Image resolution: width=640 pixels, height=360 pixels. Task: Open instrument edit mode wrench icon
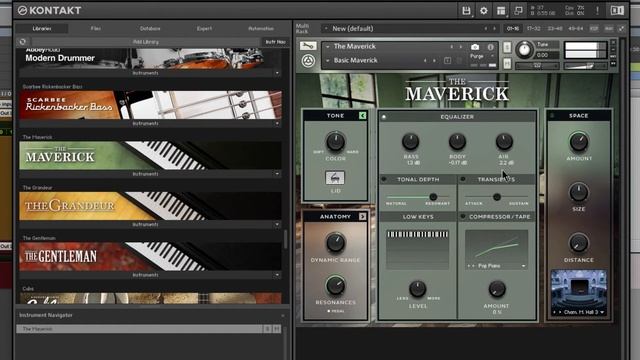point(308,46)
